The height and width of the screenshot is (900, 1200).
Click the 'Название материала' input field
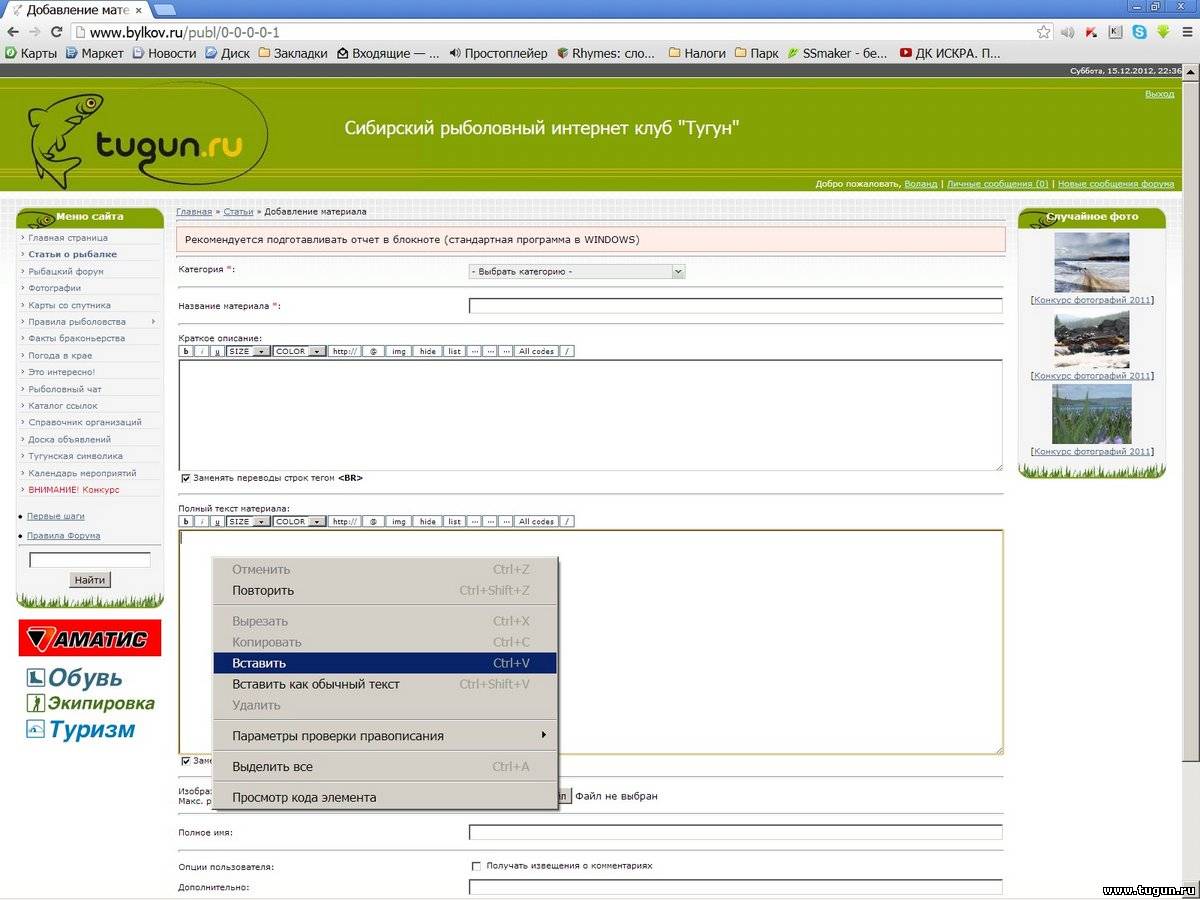(736, 306)
